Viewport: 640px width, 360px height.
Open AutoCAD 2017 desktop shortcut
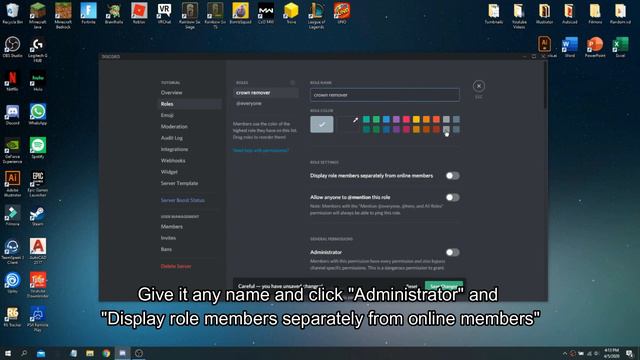38,251
